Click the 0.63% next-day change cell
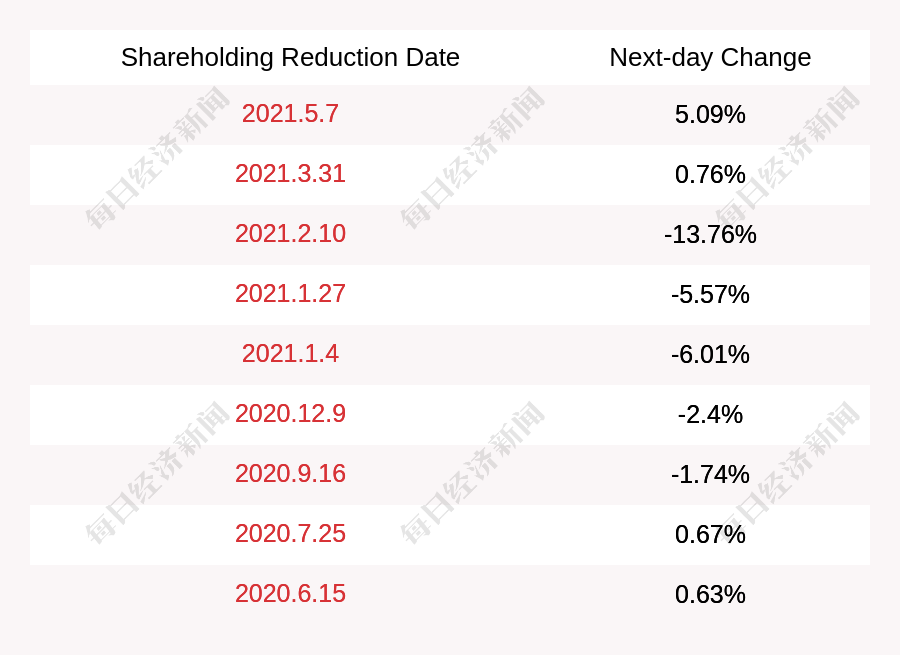The width and height of the screenshot is (900, 655). click(710, 595)
